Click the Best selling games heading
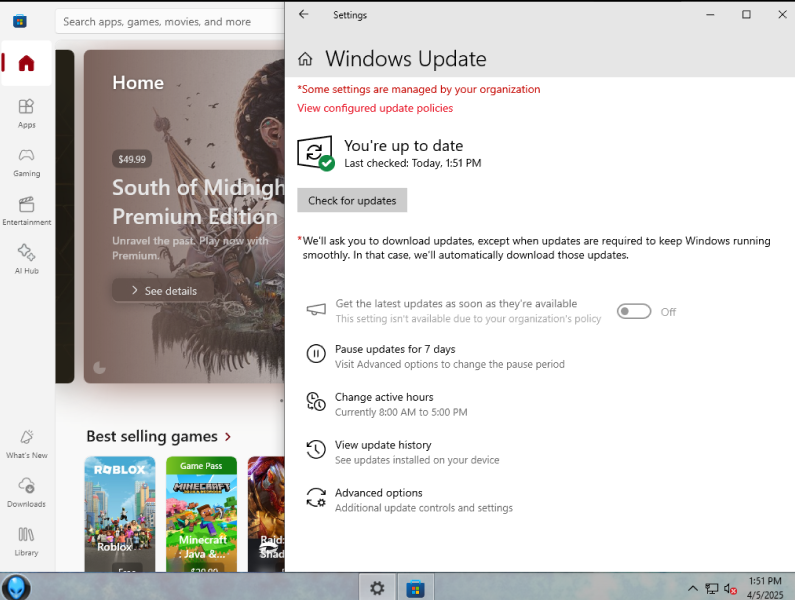Image resolution: width=795 pixels, height=600 pixels. point(152,437)
